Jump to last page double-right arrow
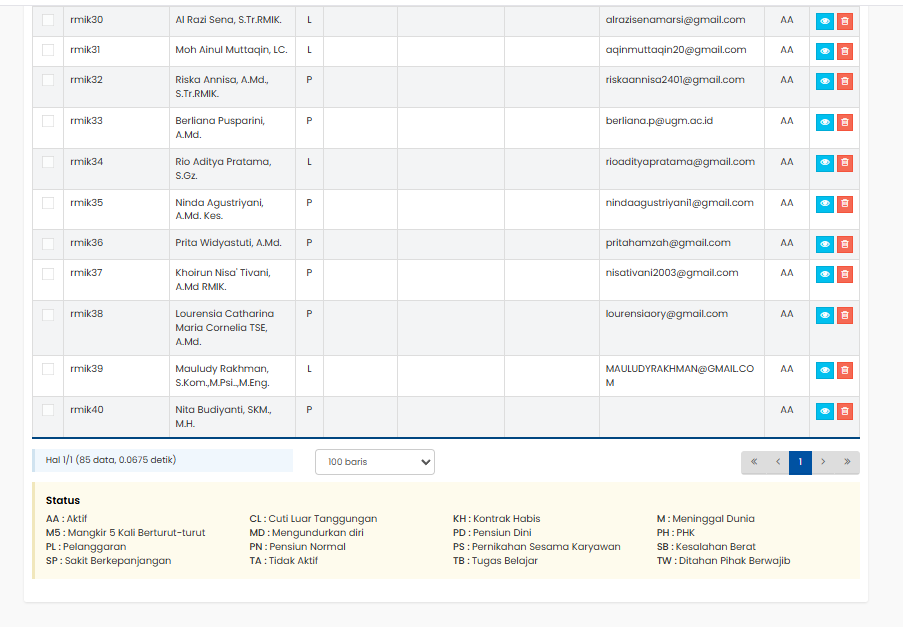Viewport: 903px width, 627px height. click(x=847, y=462)
